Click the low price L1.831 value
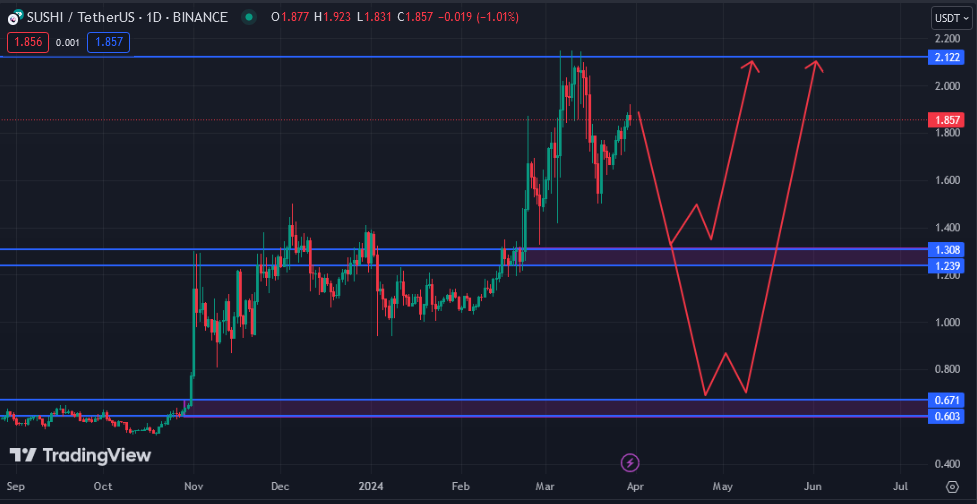Viewport: 977px width, 504px height. coord(374,17)
